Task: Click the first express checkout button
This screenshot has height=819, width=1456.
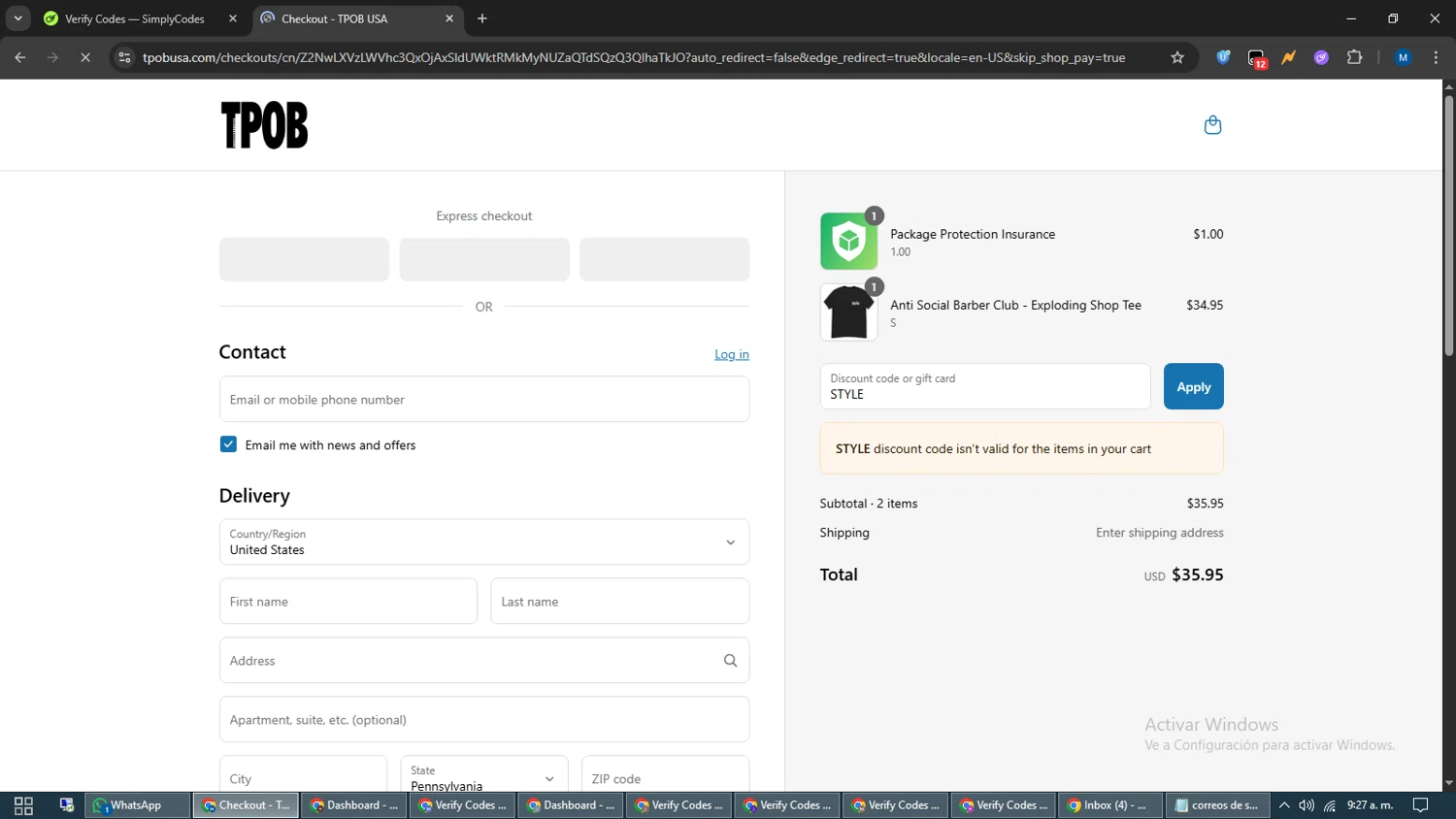Action: (x=304, y=259)
